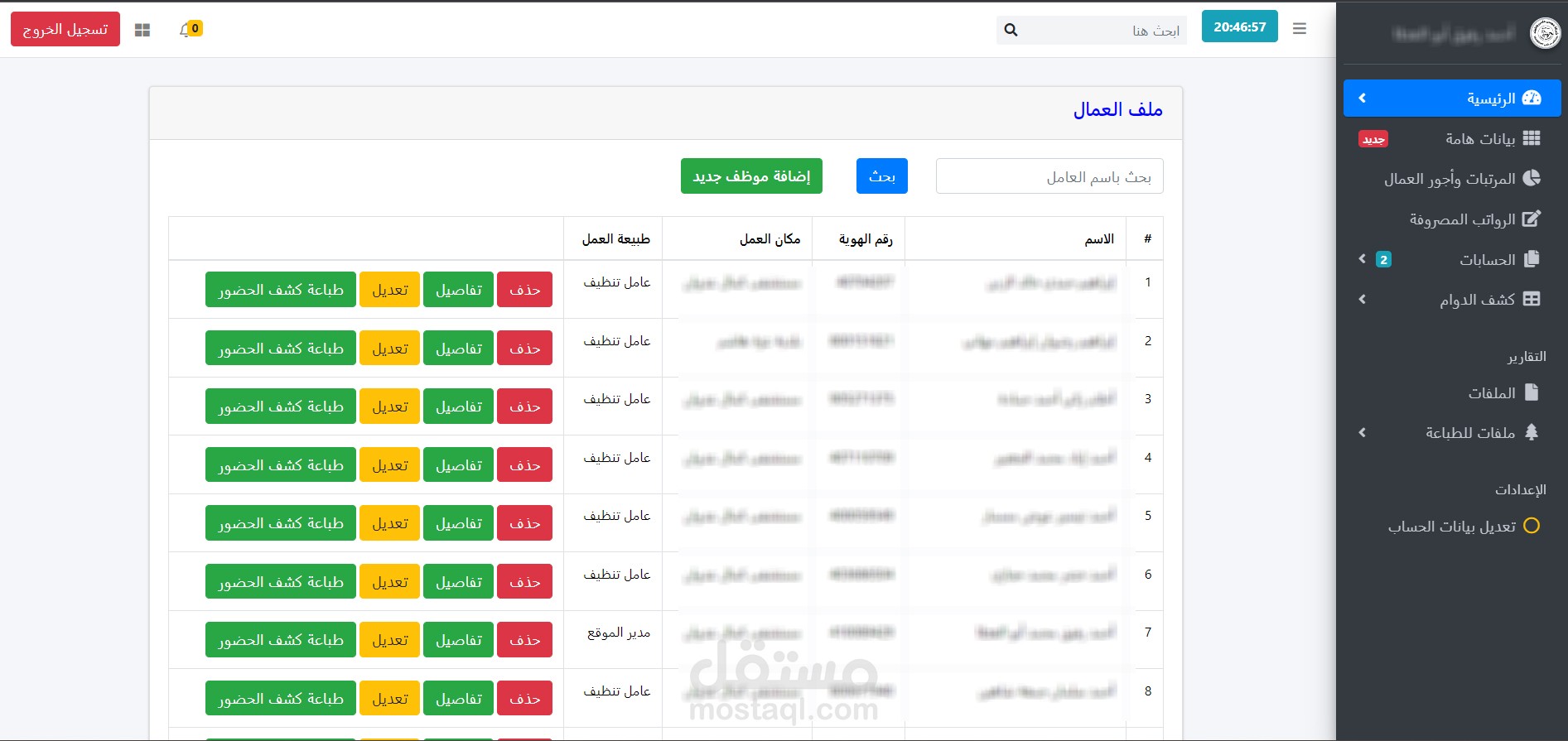Open الملفات in the sidebar
The height and width of the screenshot is (741, 1568).
coord(1452,392)
